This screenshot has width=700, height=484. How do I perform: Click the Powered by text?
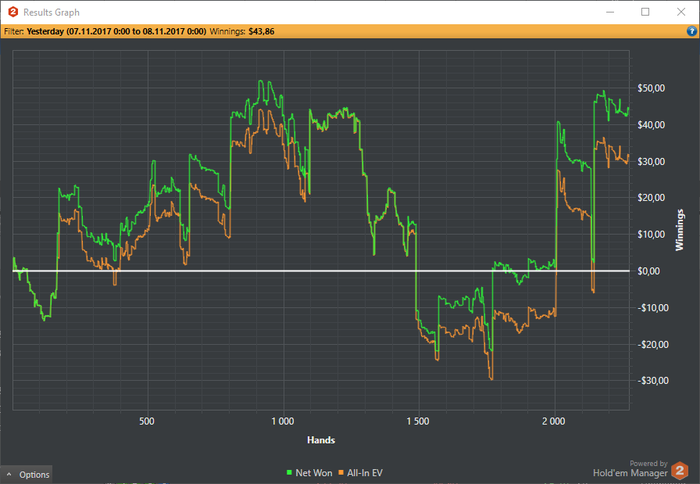pyautogui.click(x=648, y=463)
